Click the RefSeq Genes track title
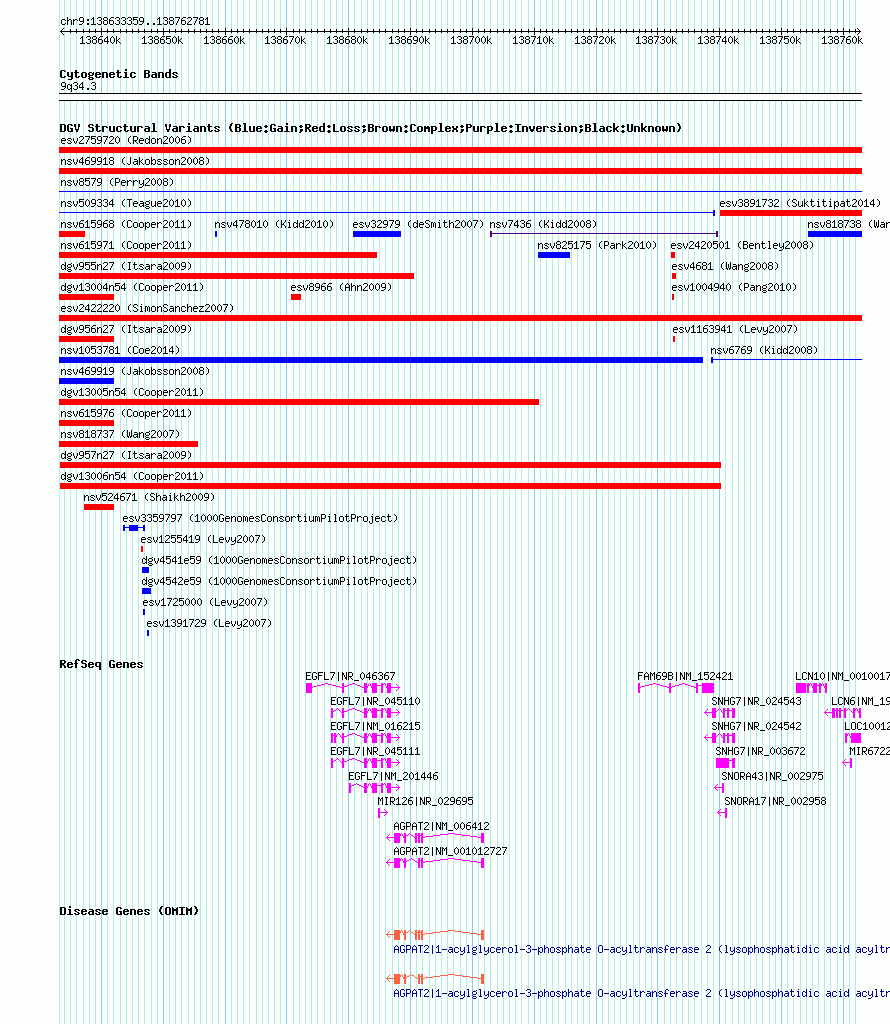 tap(101, 664)
